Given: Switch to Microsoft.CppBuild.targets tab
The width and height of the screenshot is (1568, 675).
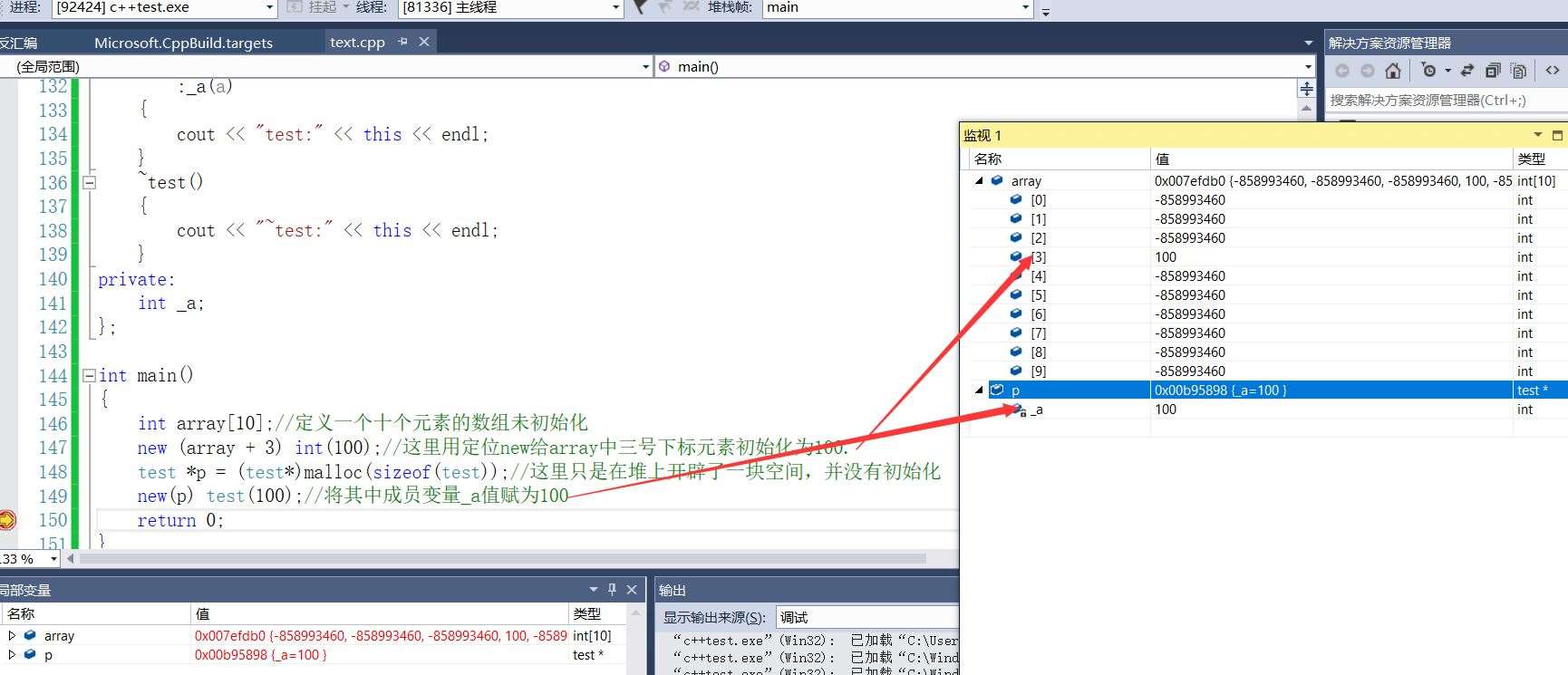Looking at the screenshot, I should 183,43.
